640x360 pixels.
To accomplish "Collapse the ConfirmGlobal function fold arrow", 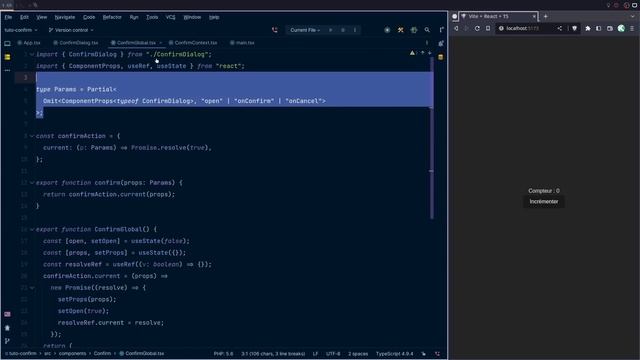I will [32, 229].
